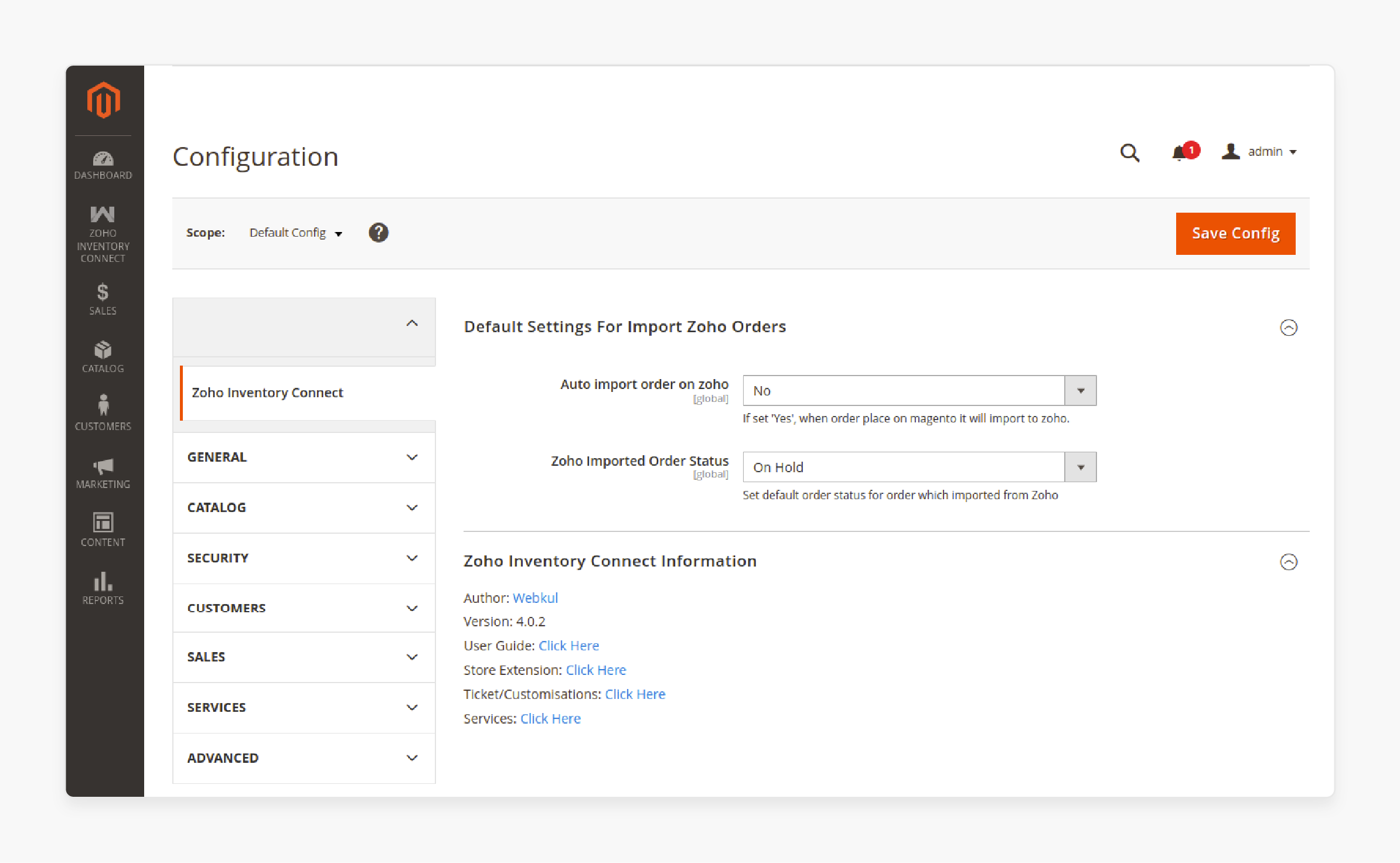Select Zoho Inventory Connect config tab
Image resolution: width=1400 pixels, height=863 pixels.
(x=308, y=393)
